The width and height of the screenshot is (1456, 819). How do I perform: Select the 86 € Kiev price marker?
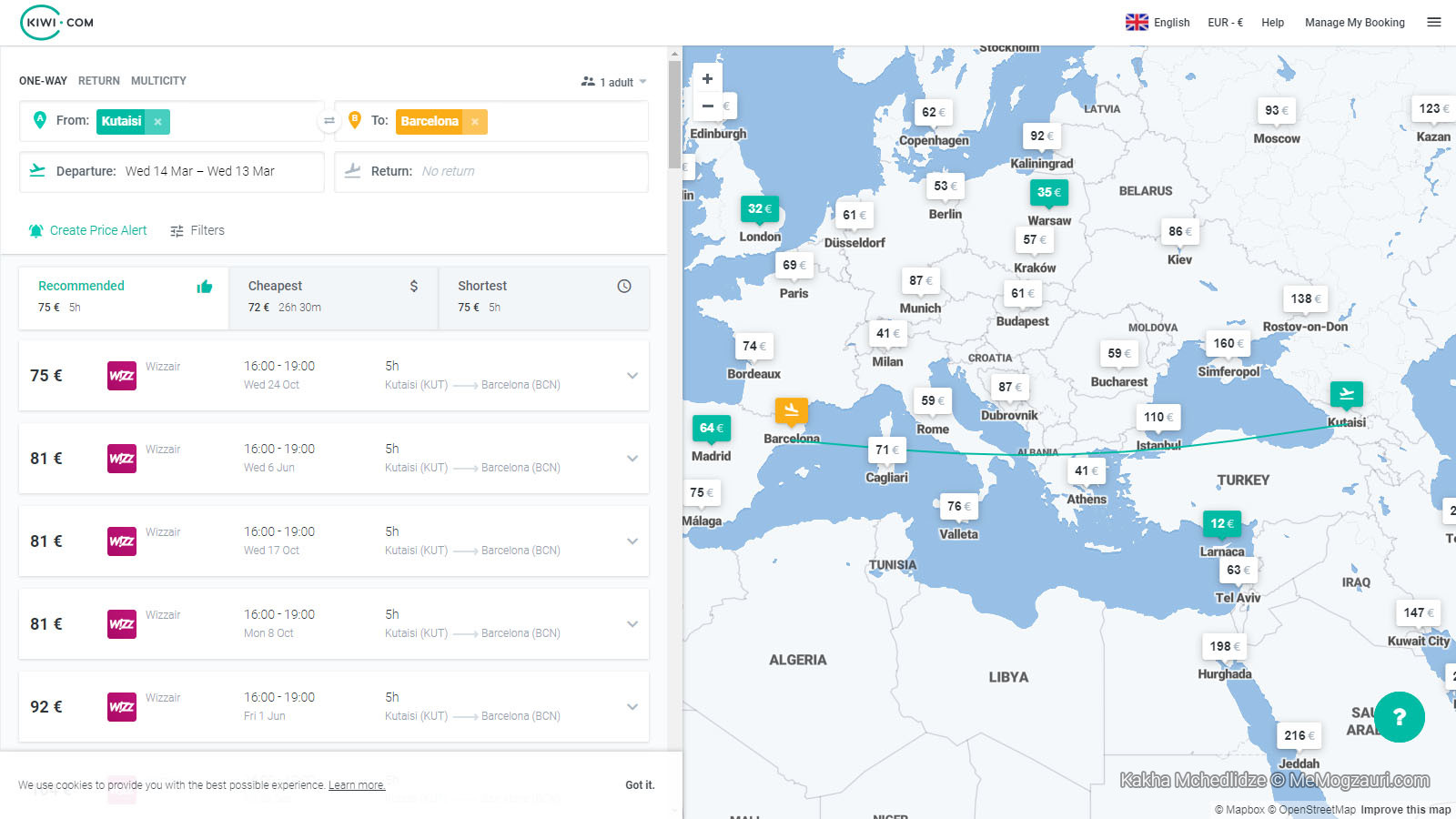tap(1180, 232)
